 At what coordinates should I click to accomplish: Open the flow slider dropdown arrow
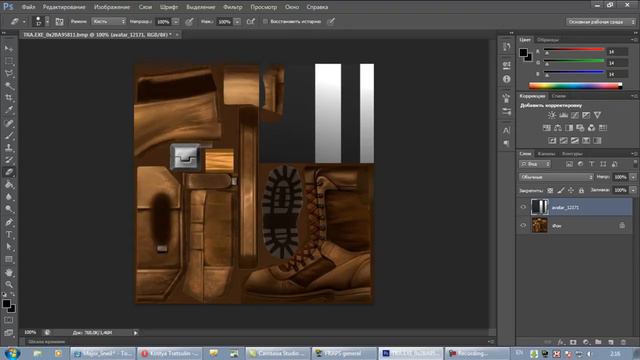(x=237, y=22)
